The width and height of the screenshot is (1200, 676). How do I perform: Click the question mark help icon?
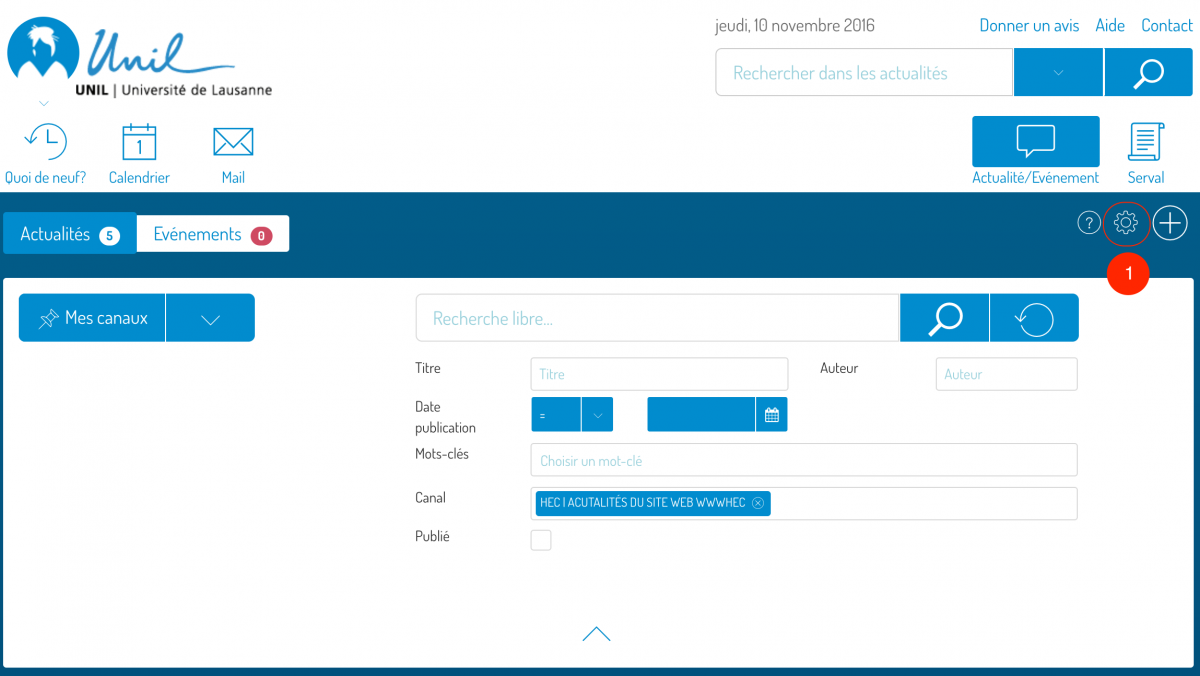click(x=1088, y=223)
